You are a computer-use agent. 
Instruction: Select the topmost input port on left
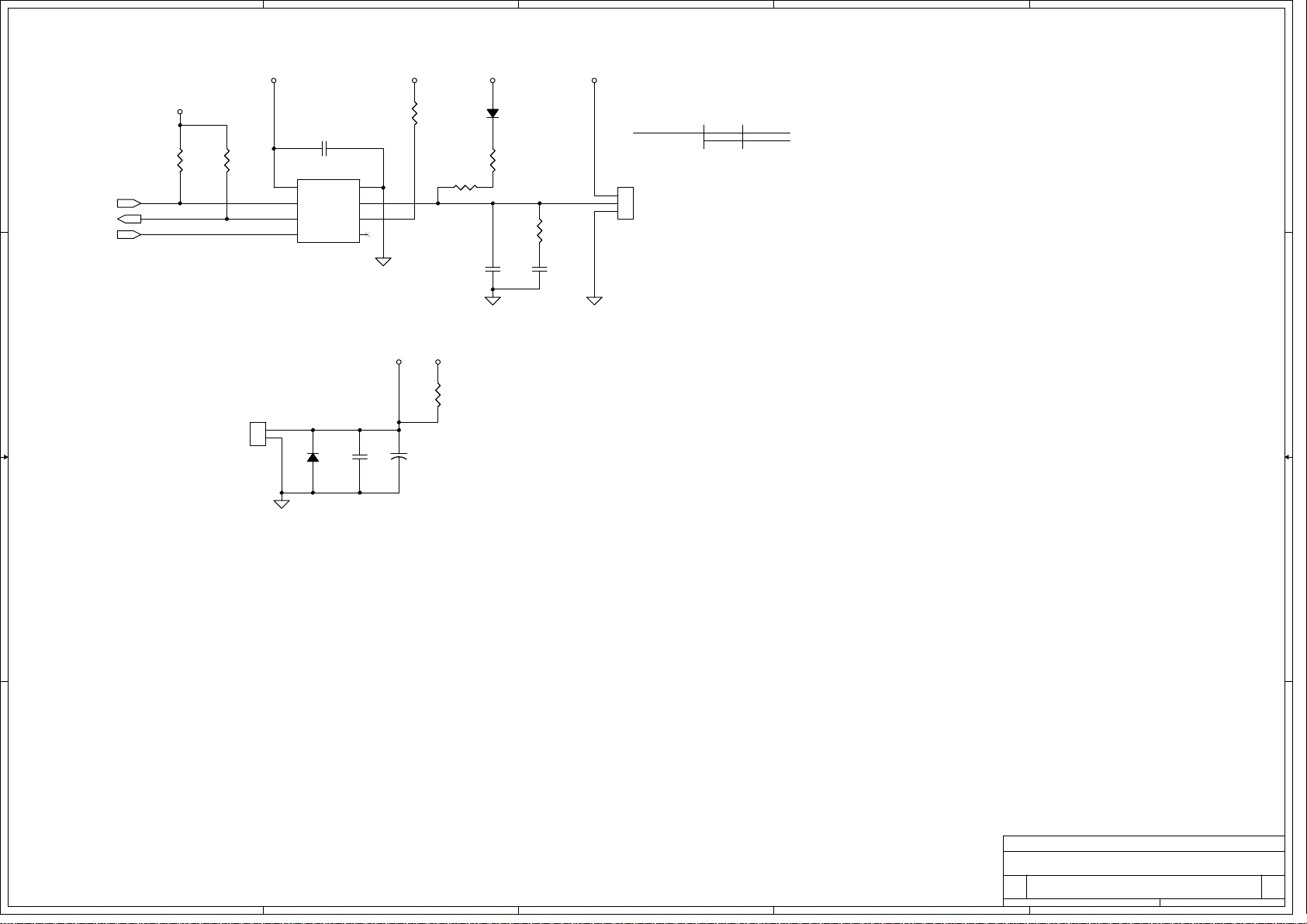point(129,203)
